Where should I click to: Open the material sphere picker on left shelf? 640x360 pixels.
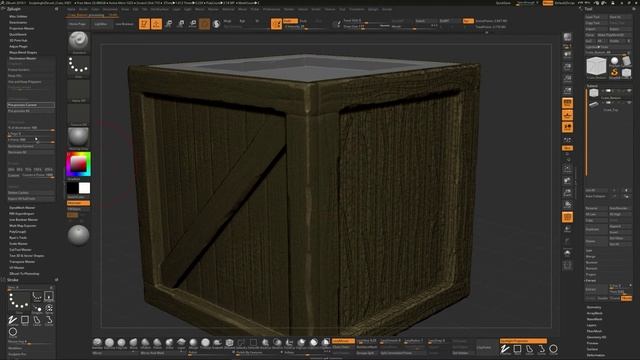click(78, 138)
